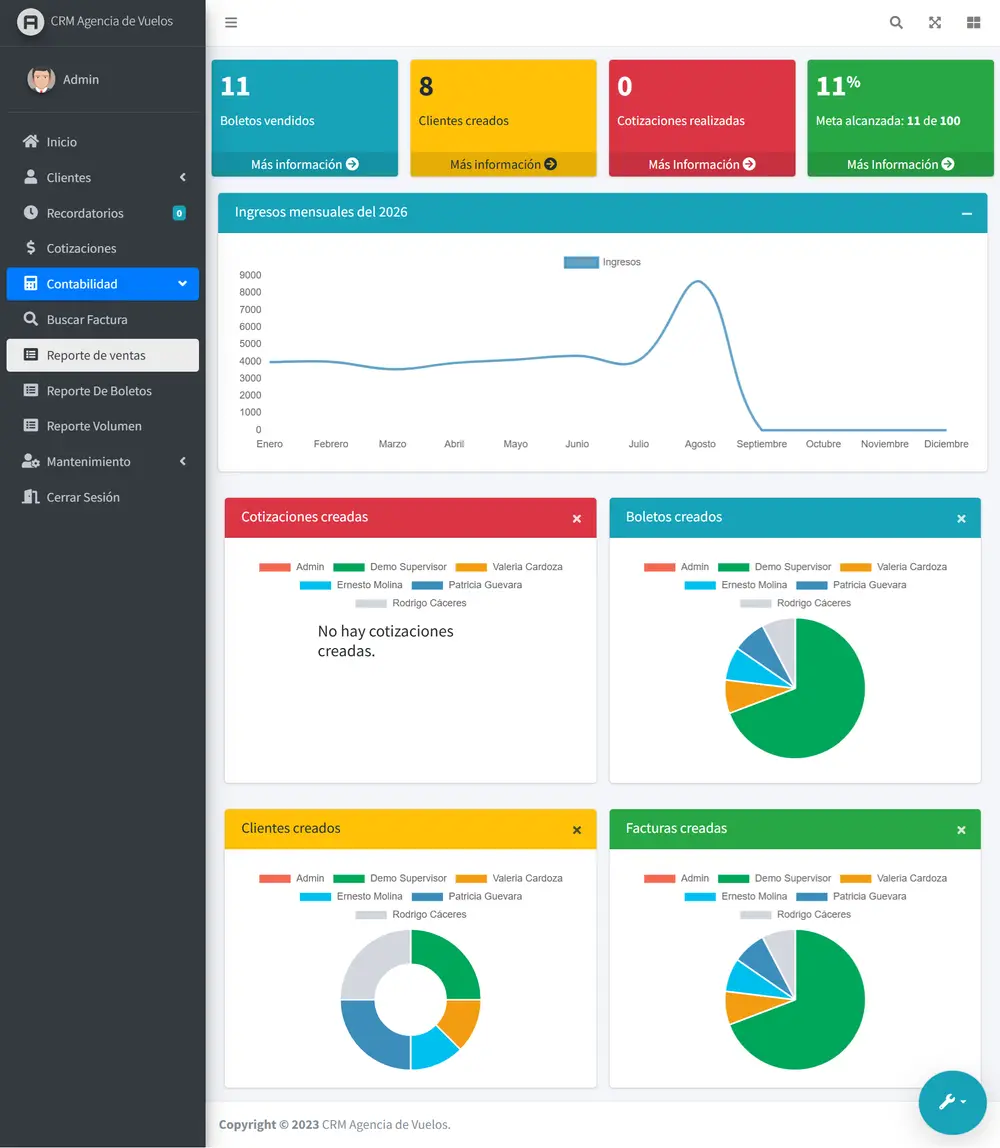Toggle Ernesto Molina legend in Clientes creados
The width and height of the screenshot is (1000, 1148).
point(351,896)
